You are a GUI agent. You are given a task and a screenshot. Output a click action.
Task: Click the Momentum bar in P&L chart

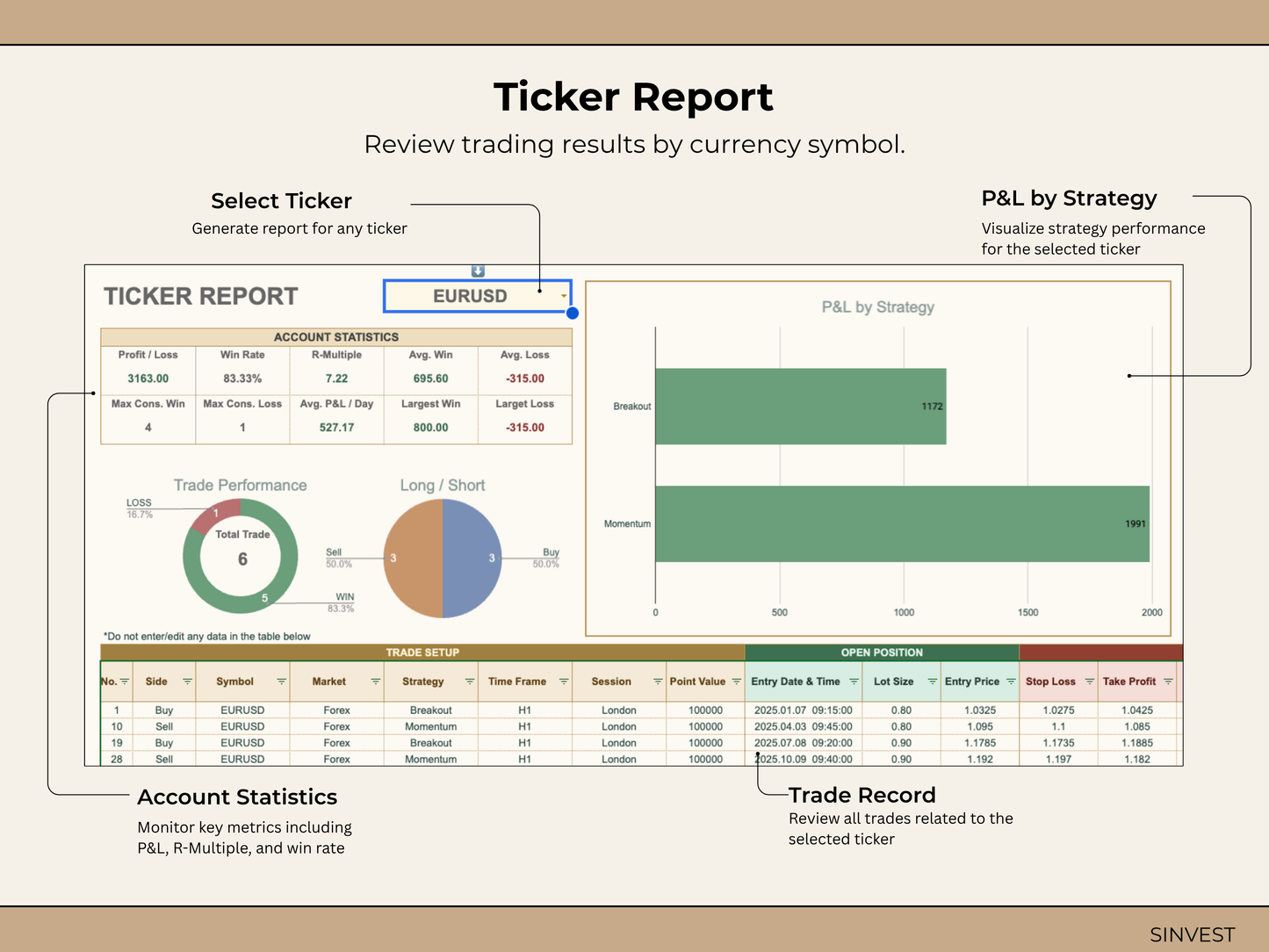tap(903, 524)
